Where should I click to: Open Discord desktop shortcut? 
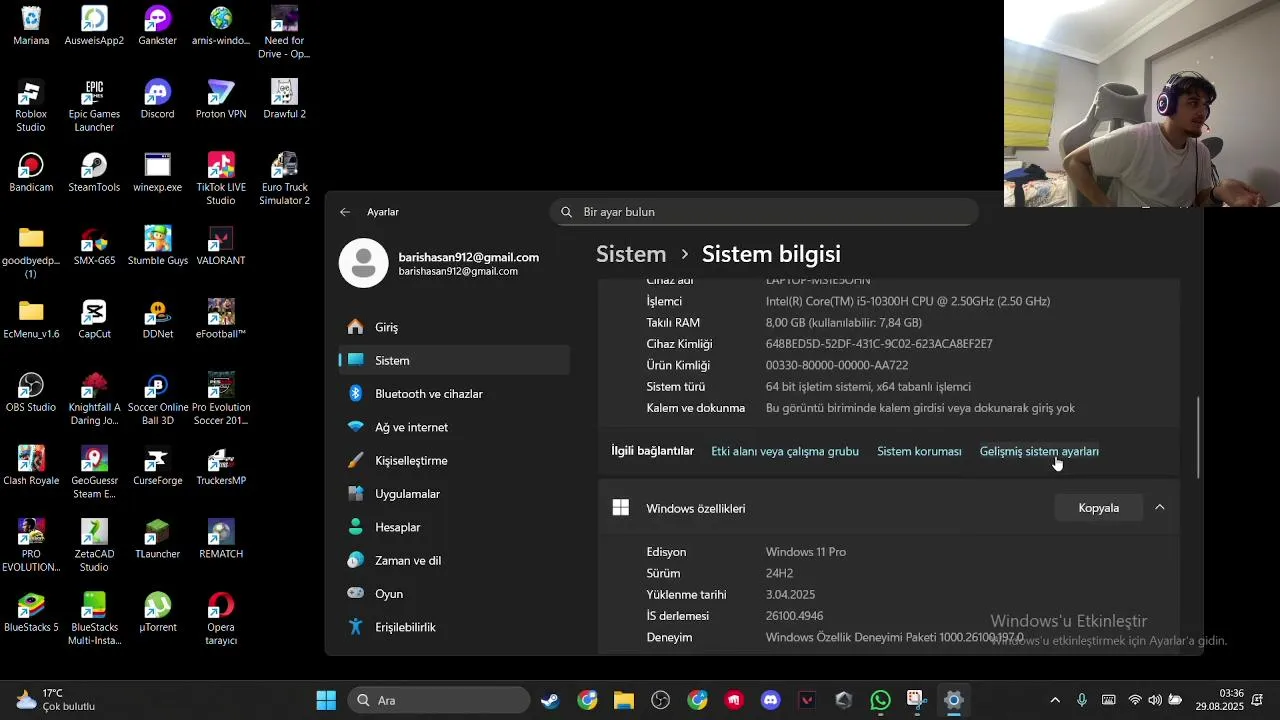click(x=157, y=100)
